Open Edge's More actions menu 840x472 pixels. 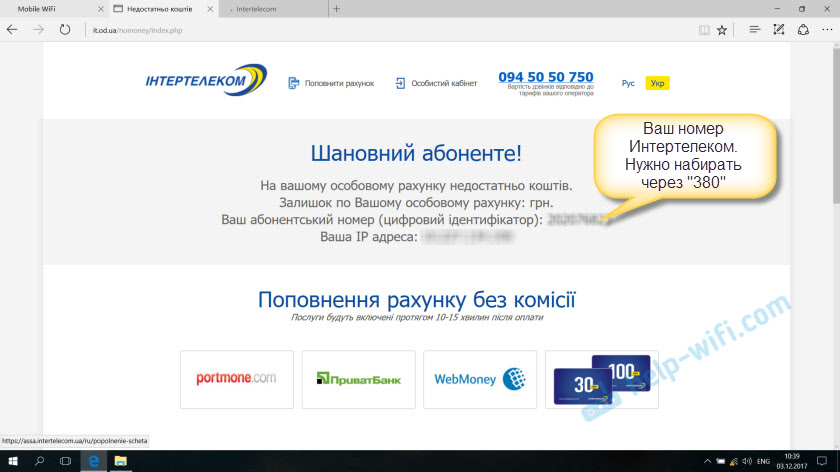coord(825,30)
